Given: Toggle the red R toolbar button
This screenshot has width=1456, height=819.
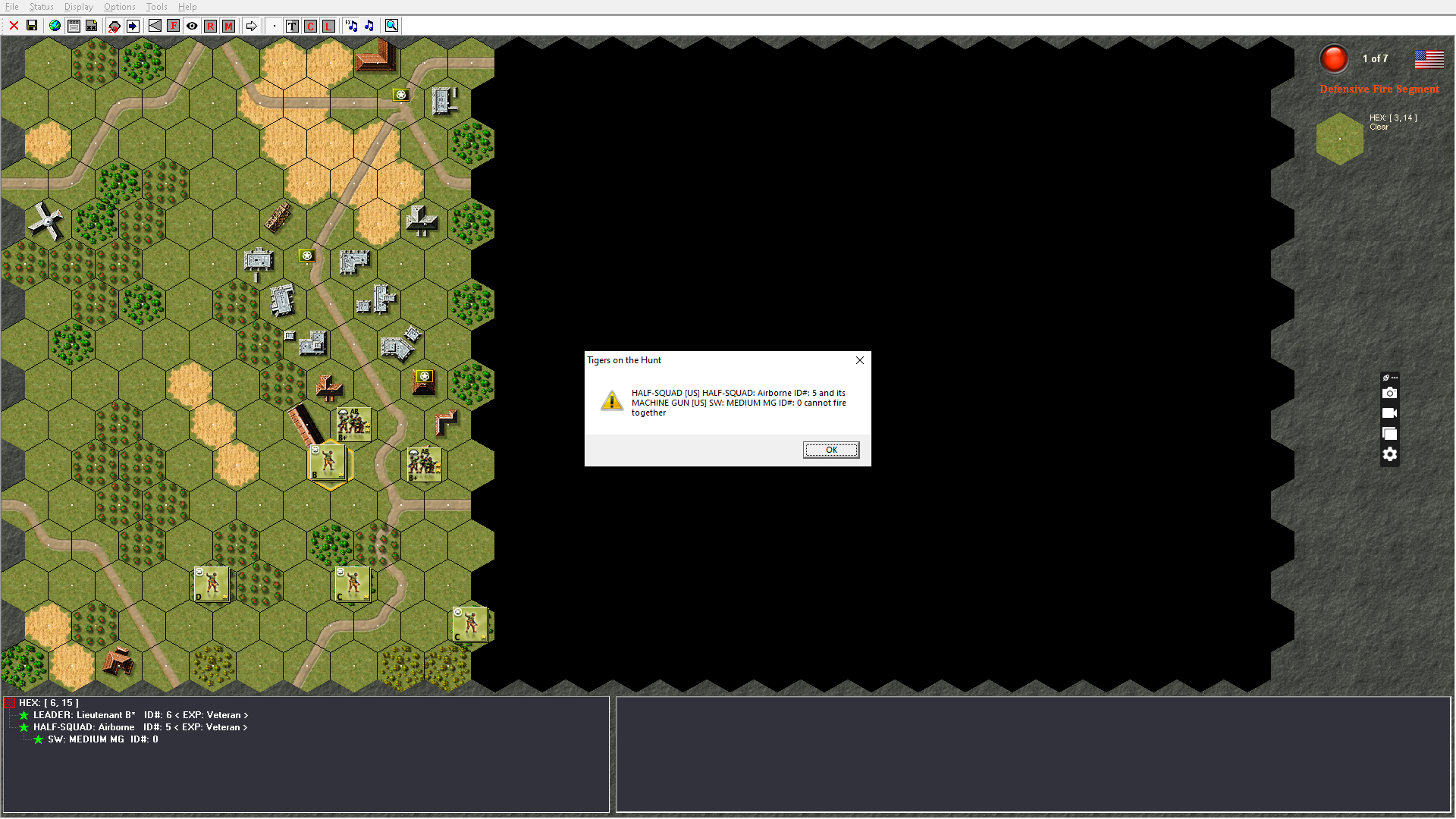Looking at the screenshot, I should click(x=210, y=26).
